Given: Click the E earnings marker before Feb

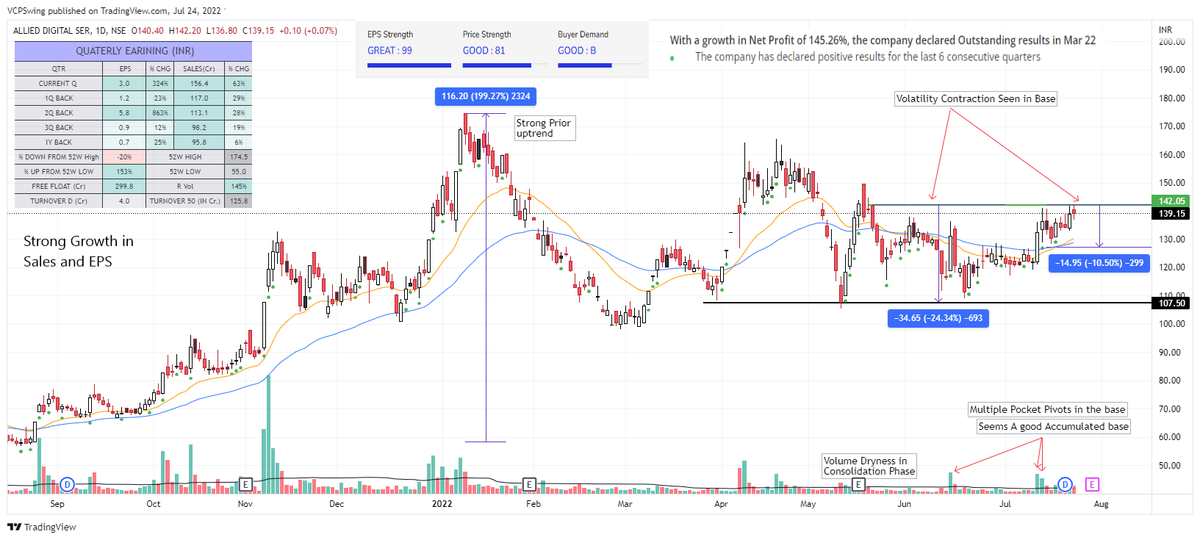Looking at the screenshot, I should click(x=528, y=484).
